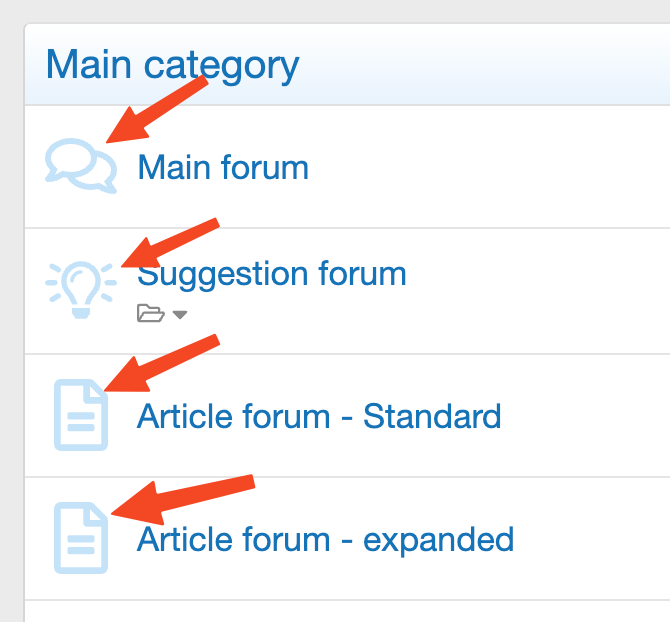Viewport: 670px width, 622px height.
Task: Open the Main category heading link
Action: click(172, 66)
